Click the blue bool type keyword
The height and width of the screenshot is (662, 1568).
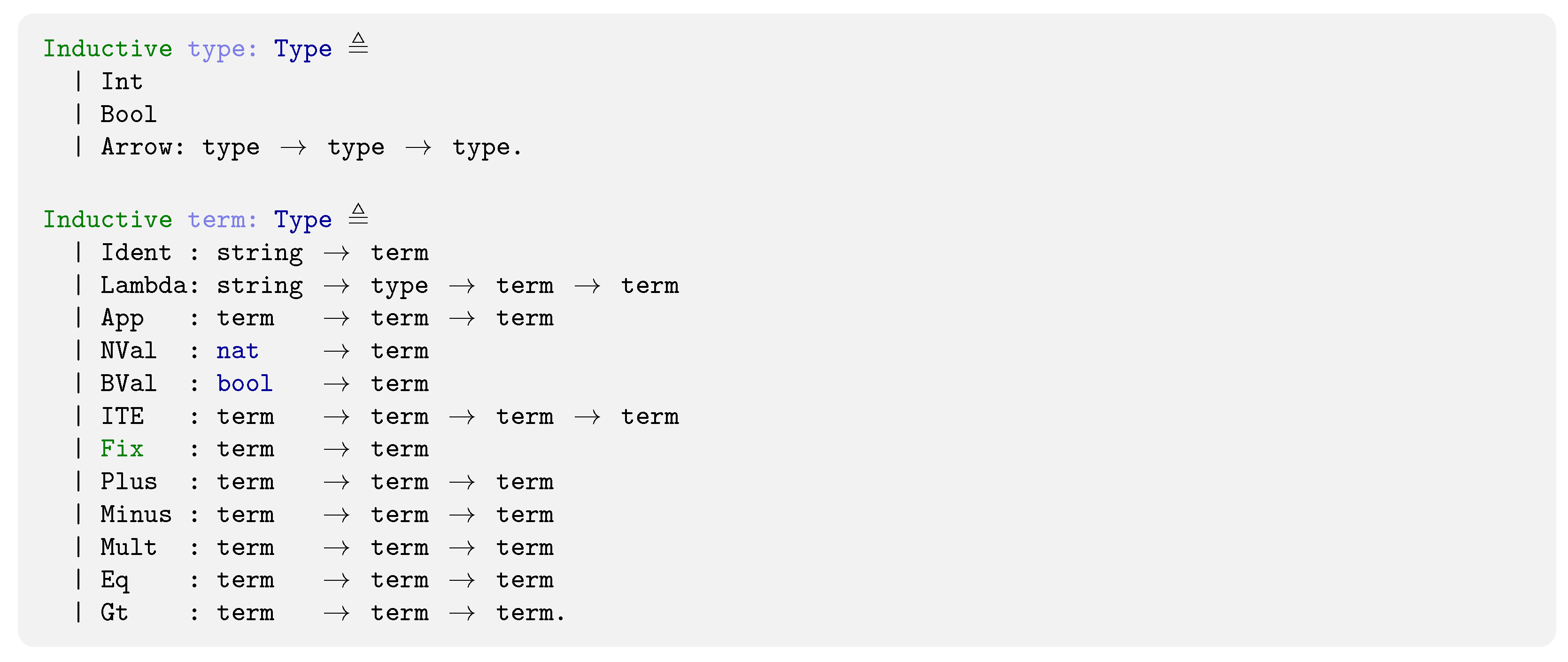pyautogui.click(x=245, y=384)
